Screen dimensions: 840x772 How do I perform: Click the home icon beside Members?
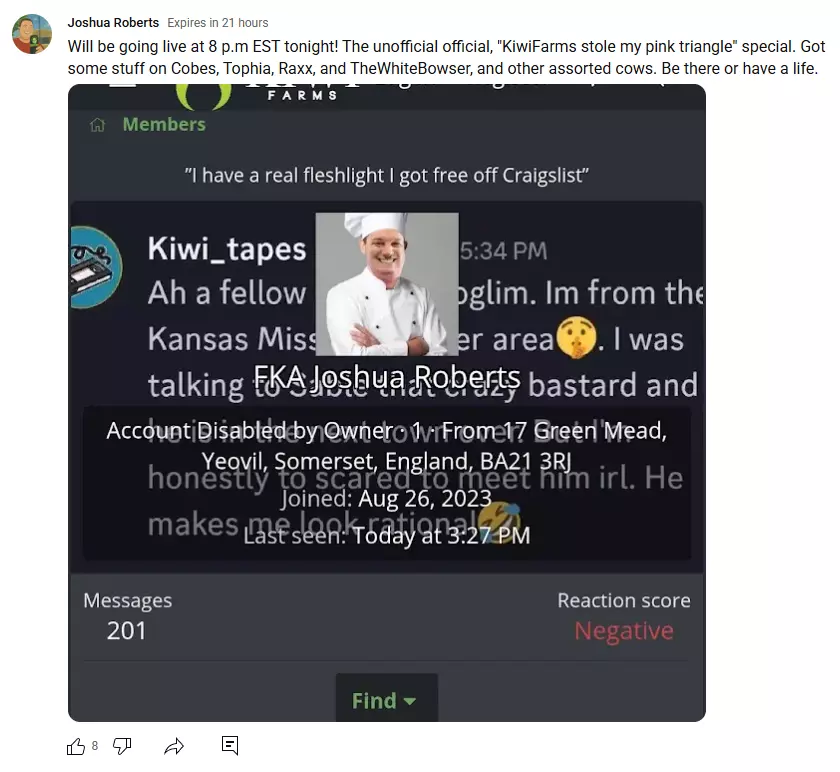pos(98,125)
